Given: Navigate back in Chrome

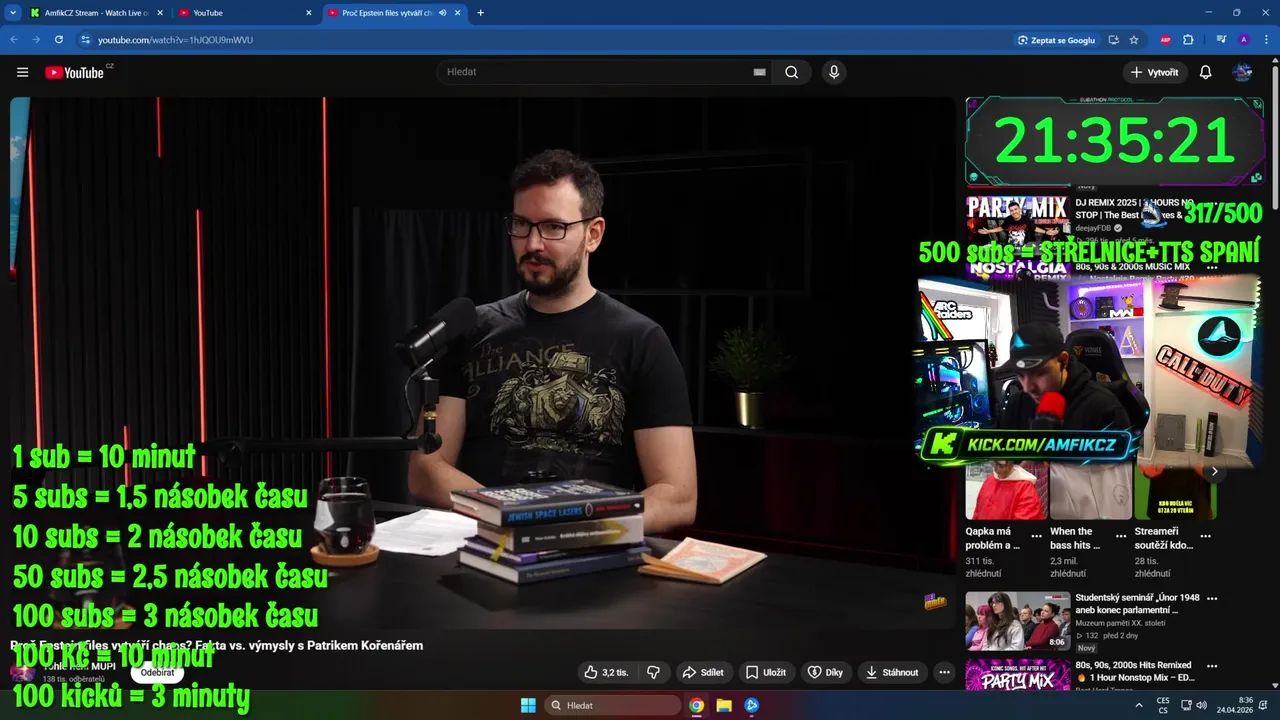Looking at the screenshot, I should pos(14,40).
